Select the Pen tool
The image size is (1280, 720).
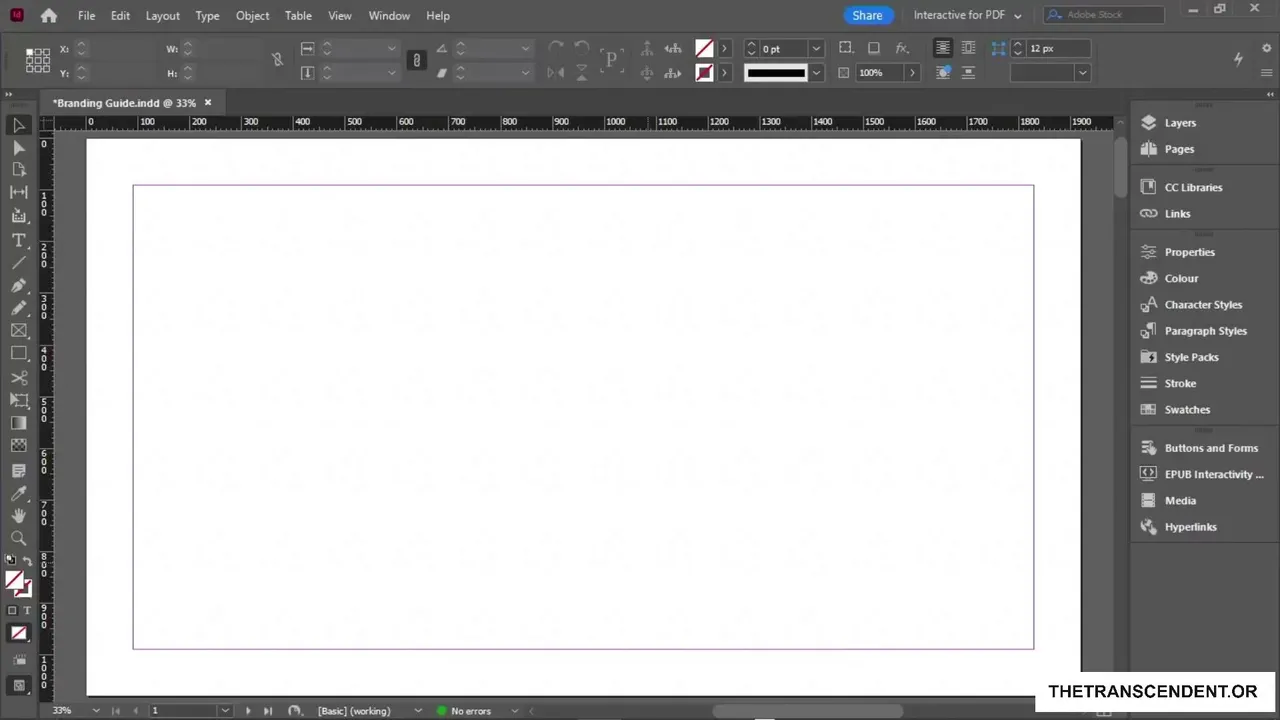click(18, 285)
